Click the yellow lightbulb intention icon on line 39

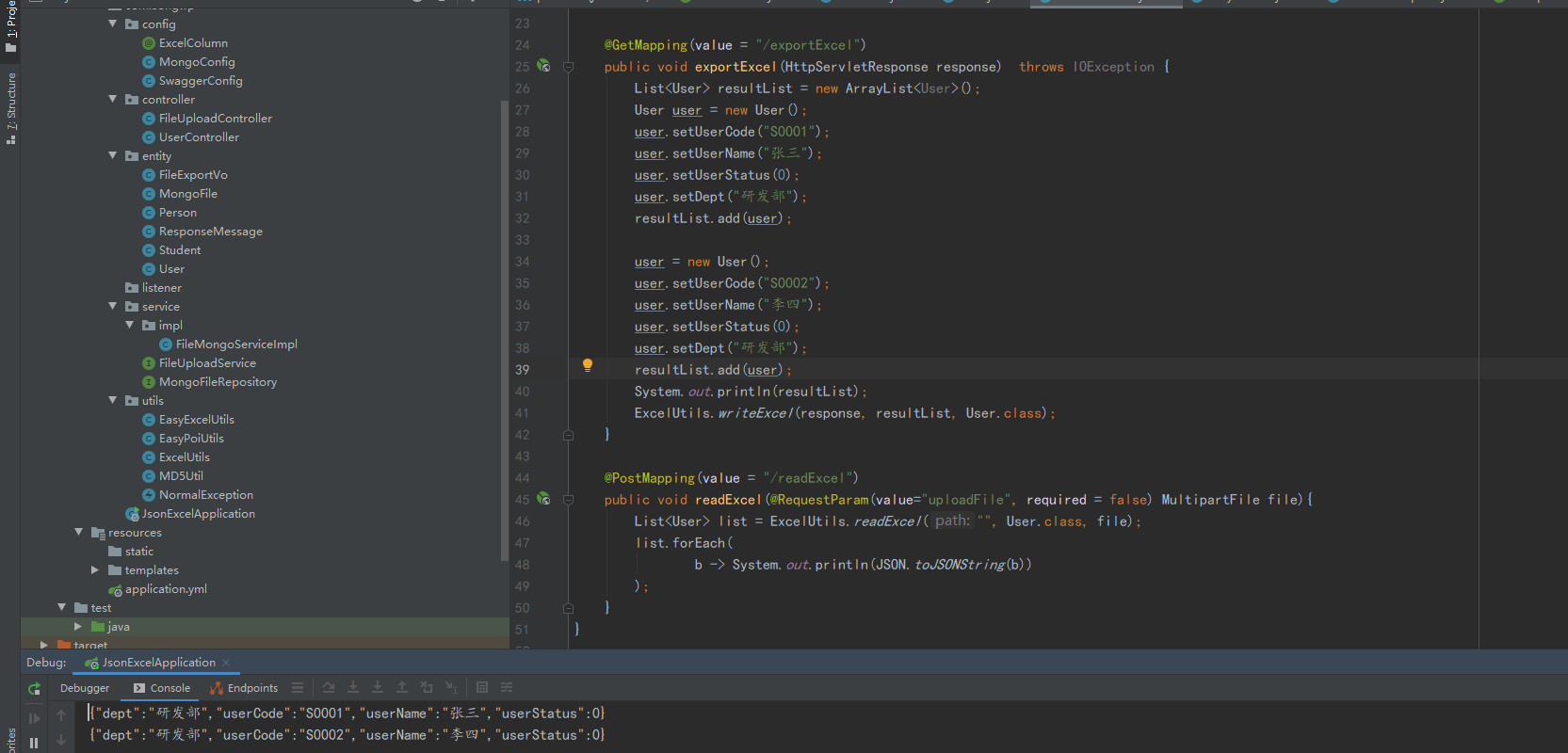click(x=587, y=365)
